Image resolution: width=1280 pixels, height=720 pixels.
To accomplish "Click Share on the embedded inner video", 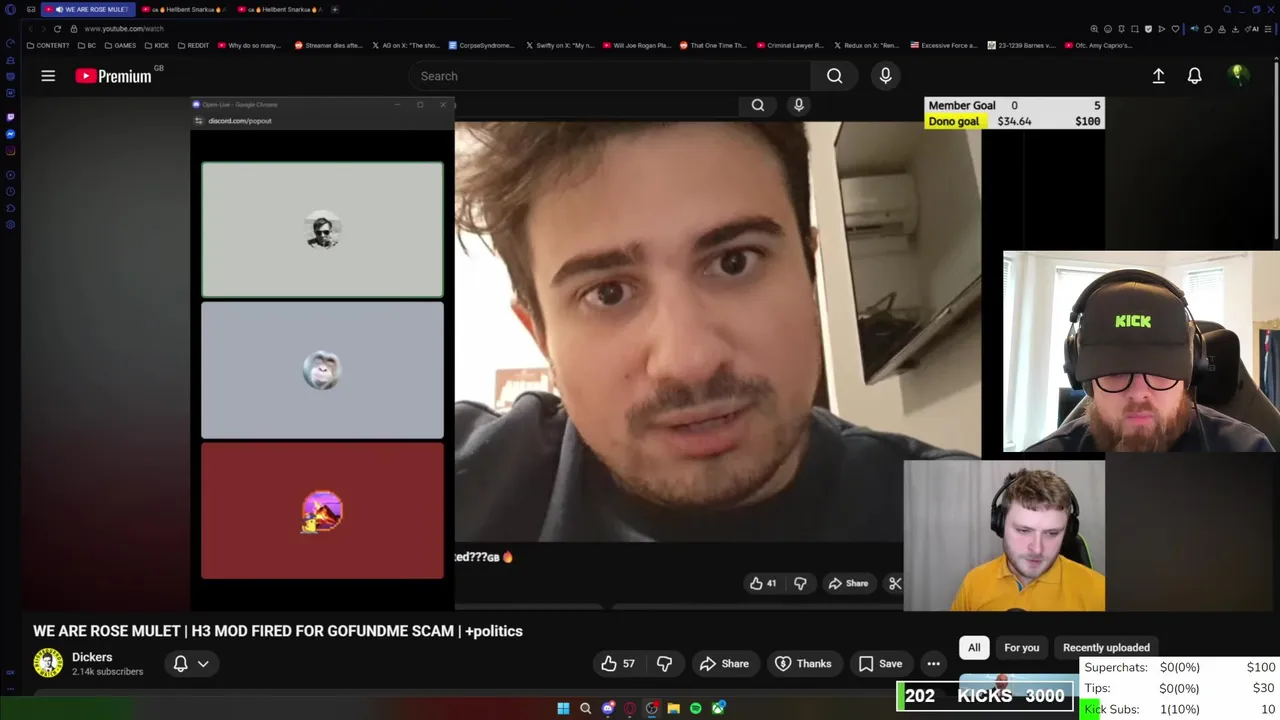I will pos(848,583).
